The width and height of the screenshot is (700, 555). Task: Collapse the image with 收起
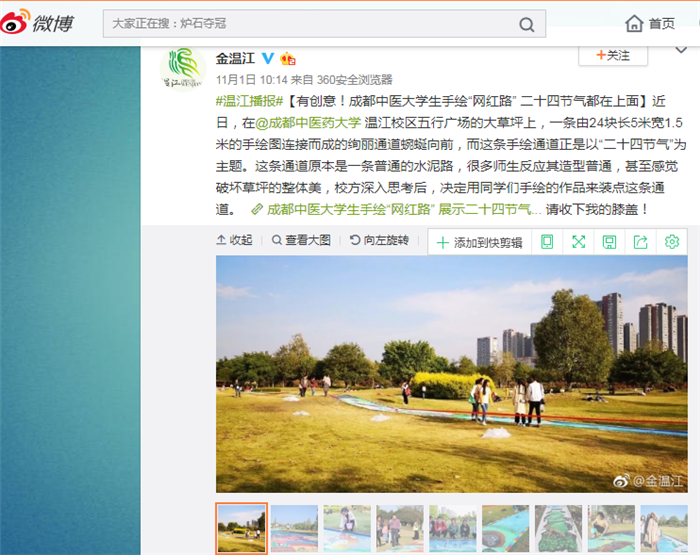coord(235,240)
